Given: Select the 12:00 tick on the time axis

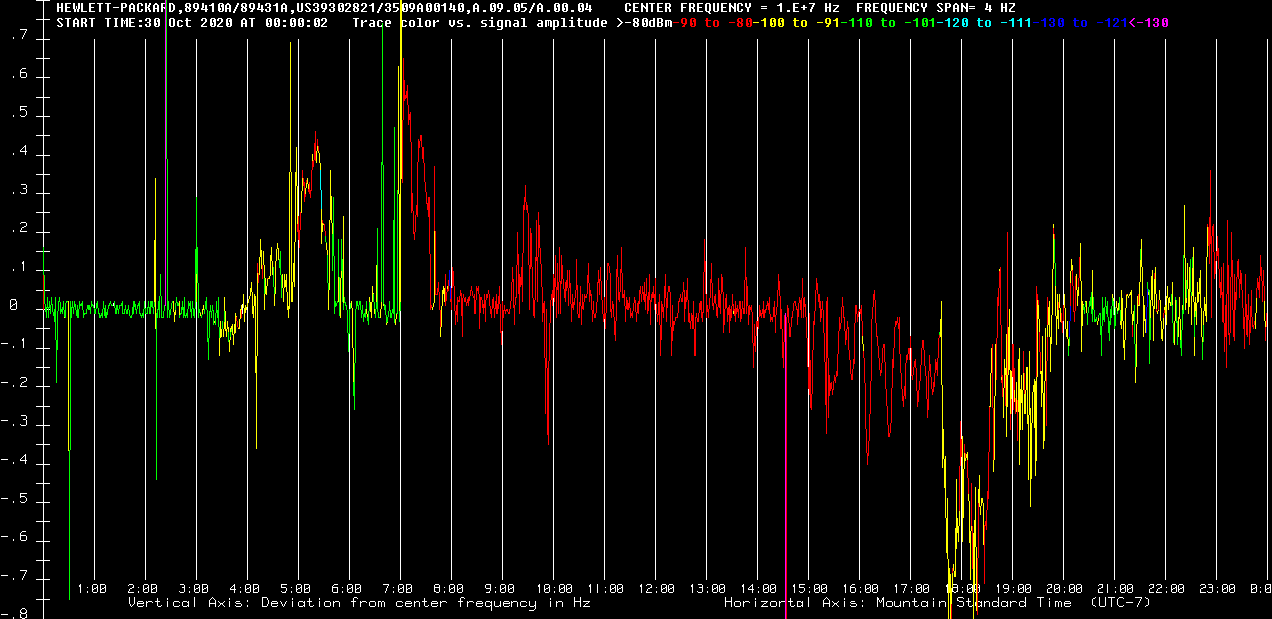Looking at the screenshot, I should click(x=655, y=589).
